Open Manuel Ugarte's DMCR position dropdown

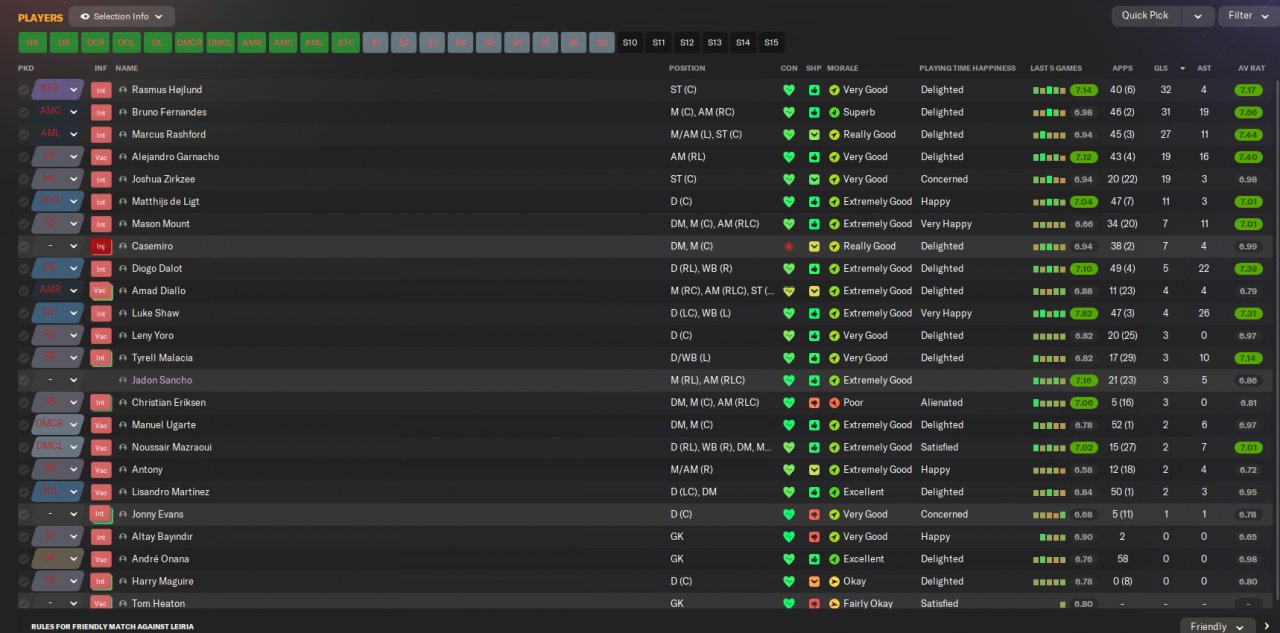click(x=58, y=425)
